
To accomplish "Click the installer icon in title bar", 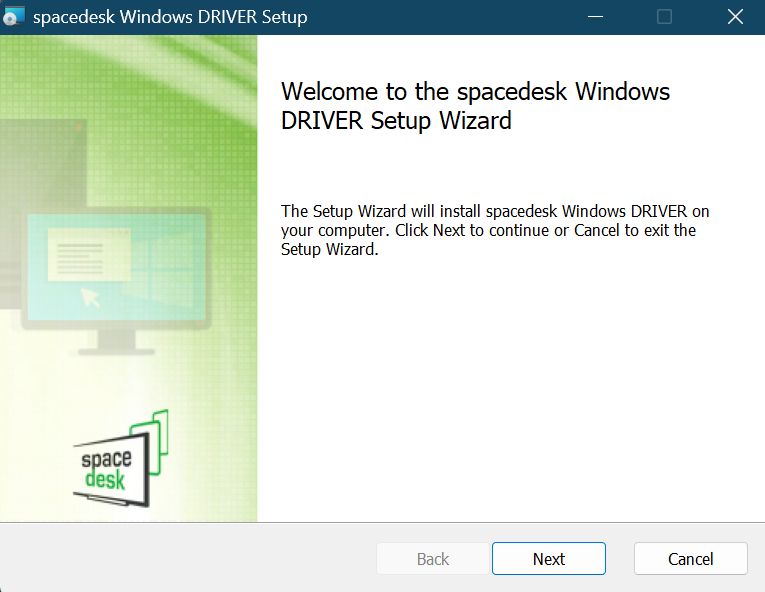I will [13, 17].
